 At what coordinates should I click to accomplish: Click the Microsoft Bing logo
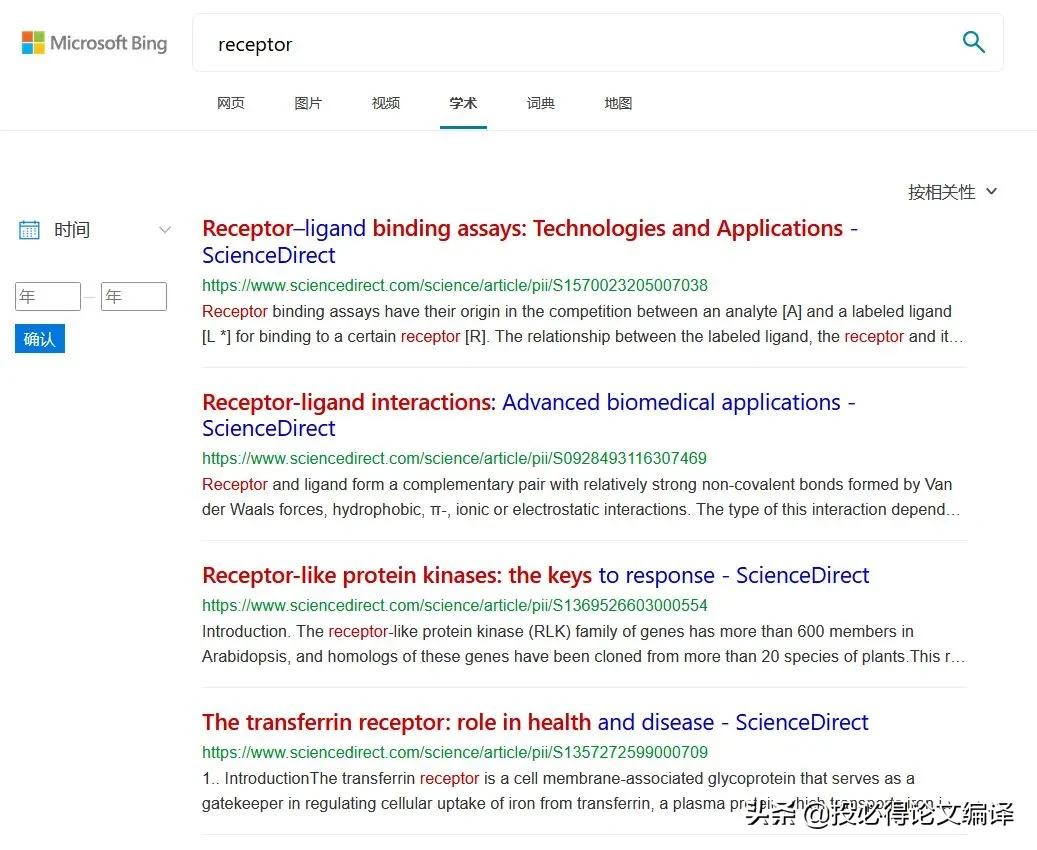[x=95, y=43]
